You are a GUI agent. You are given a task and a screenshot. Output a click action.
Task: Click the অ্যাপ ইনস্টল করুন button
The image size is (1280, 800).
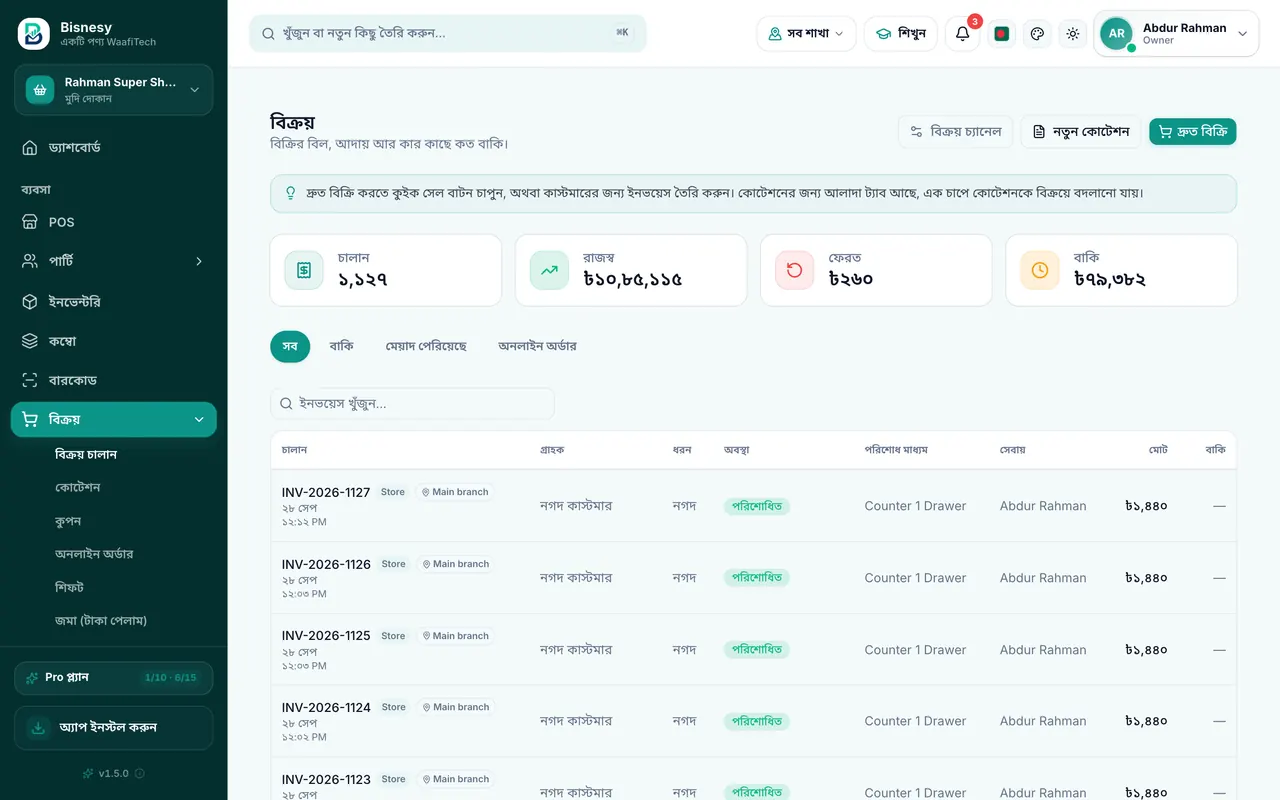(x=114, y=728)
